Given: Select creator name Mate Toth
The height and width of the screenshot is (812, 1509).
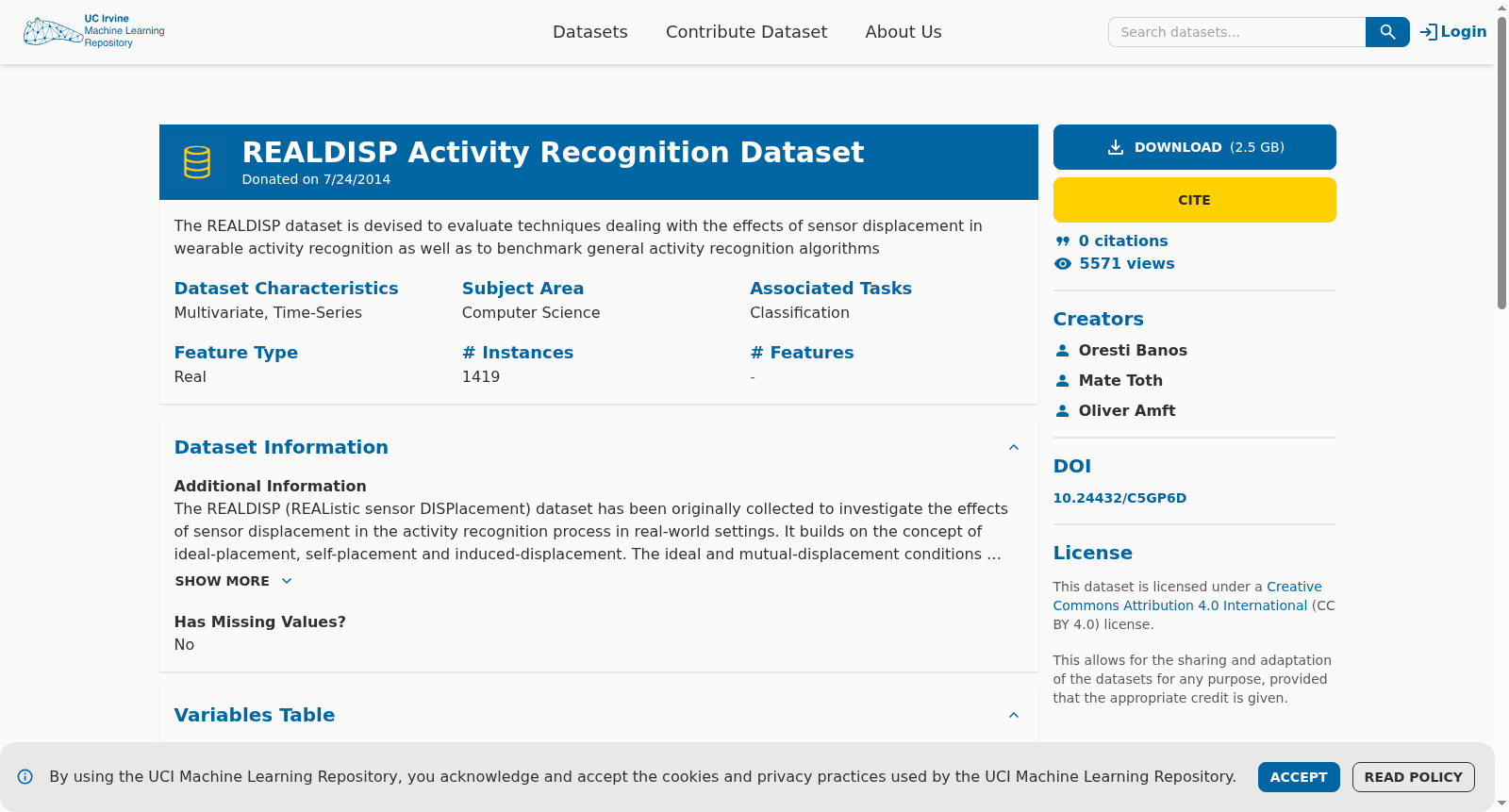Looking at the screenshot, I should 1120,381.
